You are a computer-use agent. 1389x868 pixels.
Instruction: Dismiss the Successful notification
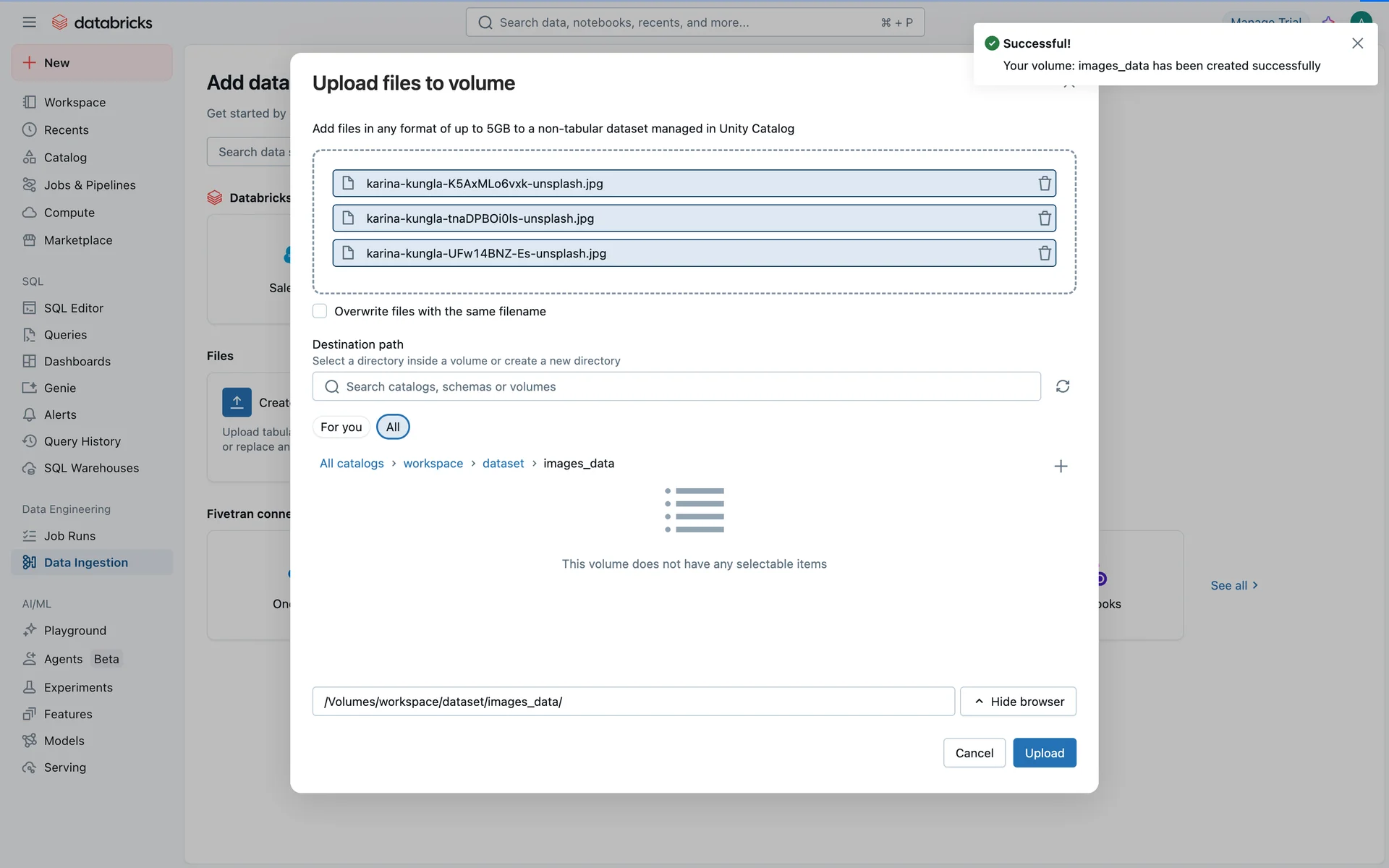(1357, 43)
